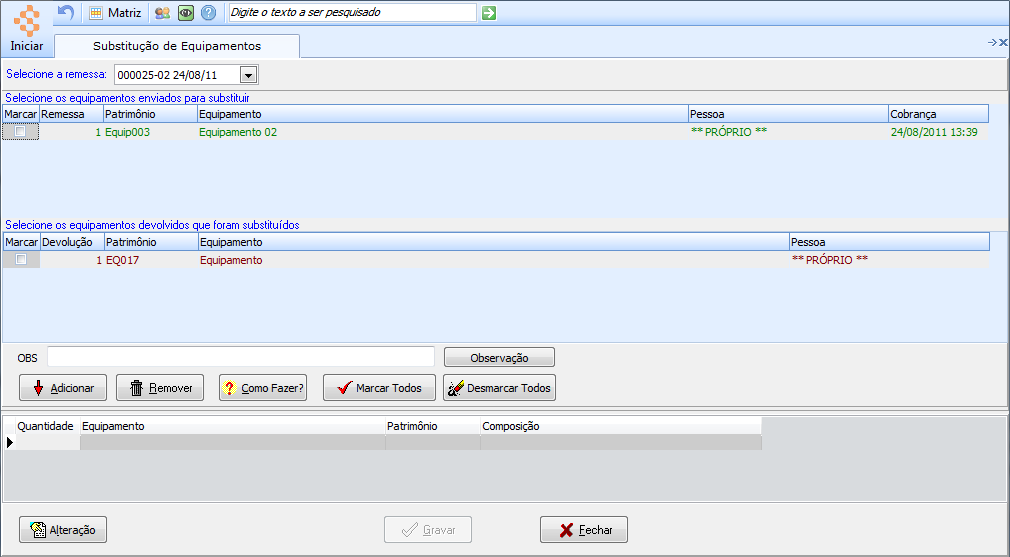This screenshot has height=557, width=1010.
Task: Click the green eye view icon
Action: pos(186,12)
